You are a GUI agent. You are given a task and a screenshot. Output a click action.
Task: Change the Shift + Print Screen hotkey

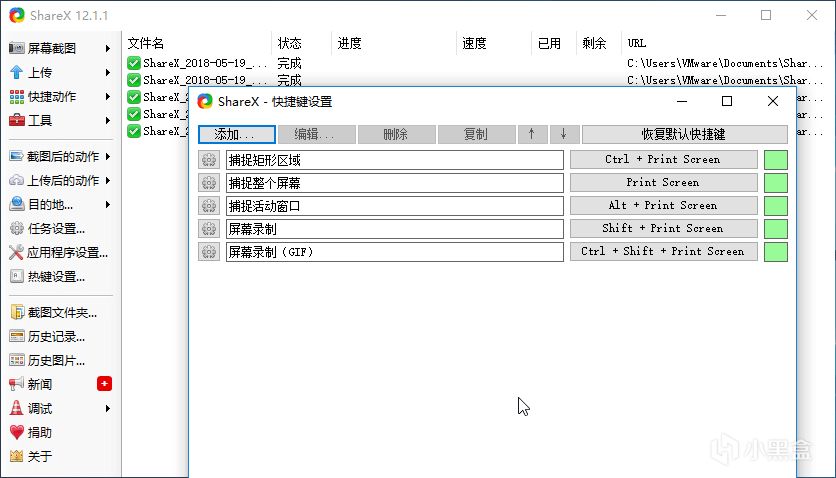pos(663,228)
